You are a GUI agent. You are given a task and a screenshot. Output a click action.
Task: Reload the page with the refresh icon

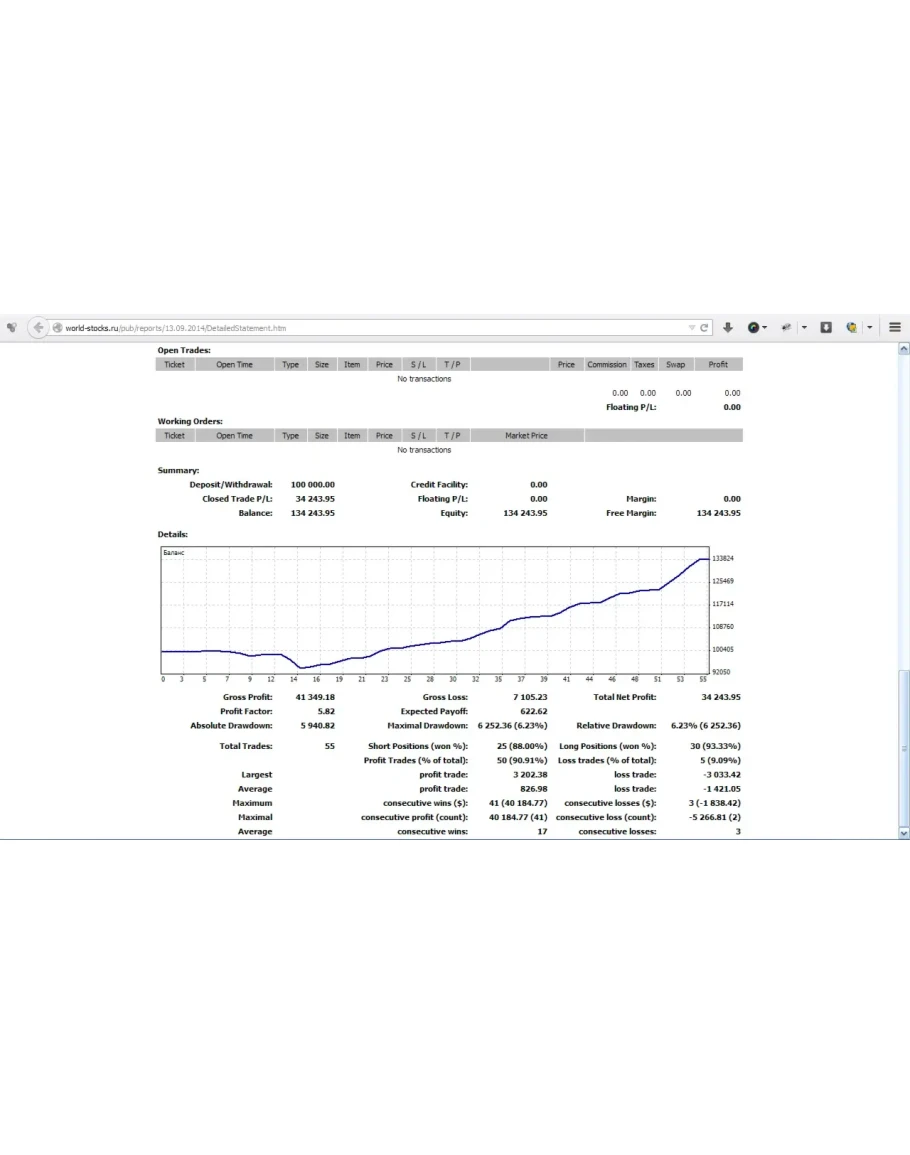point(705,328)
